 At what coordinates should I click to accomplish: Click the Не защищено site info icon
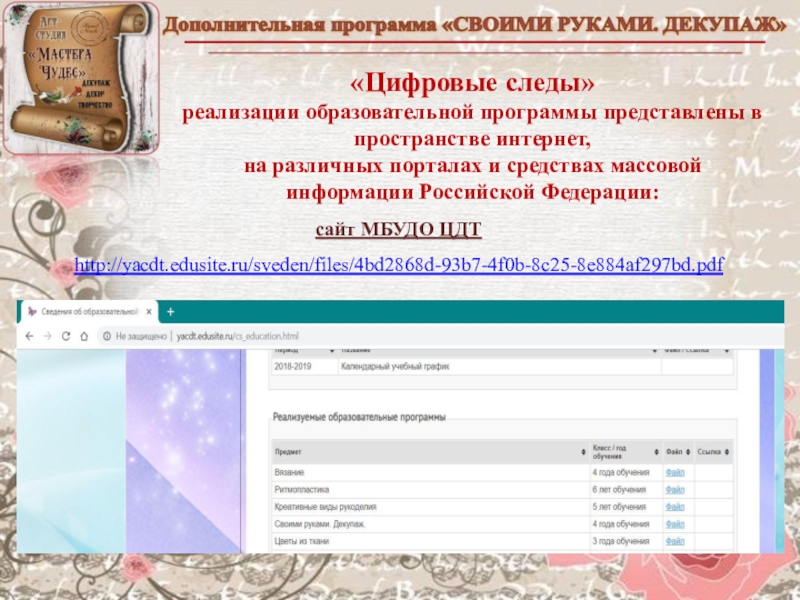coord(107,336)
